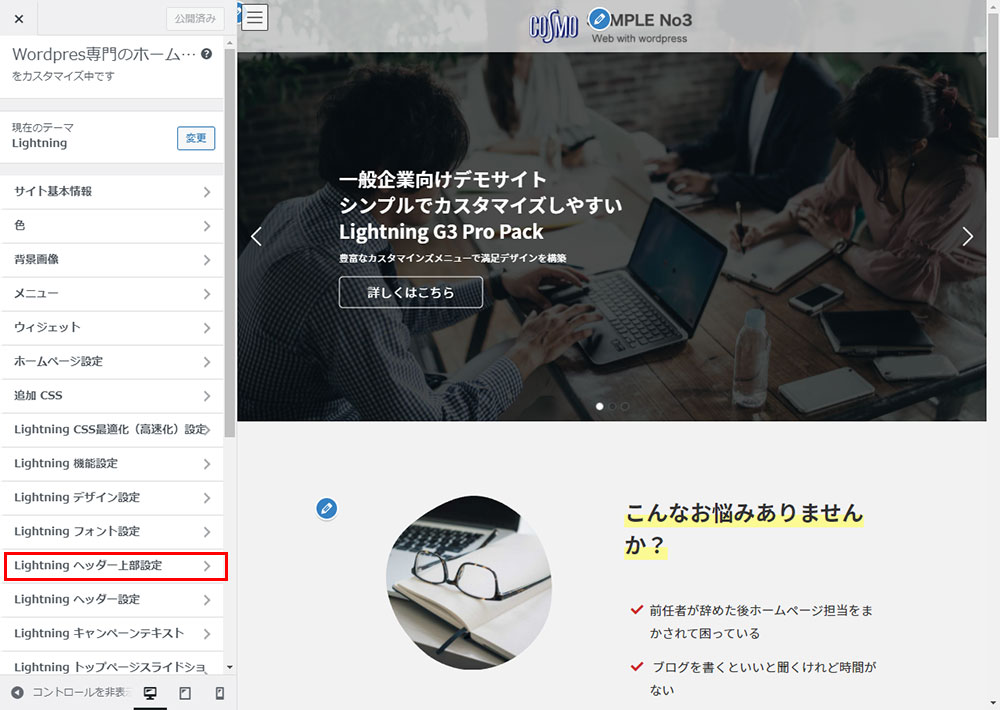Expand the Lightning ヘッダー上部設定 section
Viewport: 1000px width, 710px height.
tap(112, 566)
